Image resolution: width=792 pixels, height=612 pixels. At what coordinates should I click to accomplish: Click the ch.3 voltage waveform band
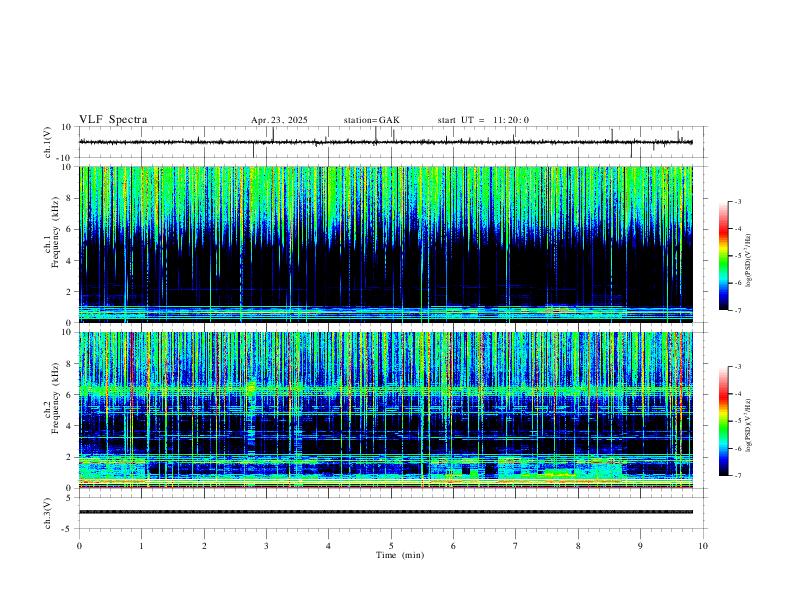click(386, 512)
